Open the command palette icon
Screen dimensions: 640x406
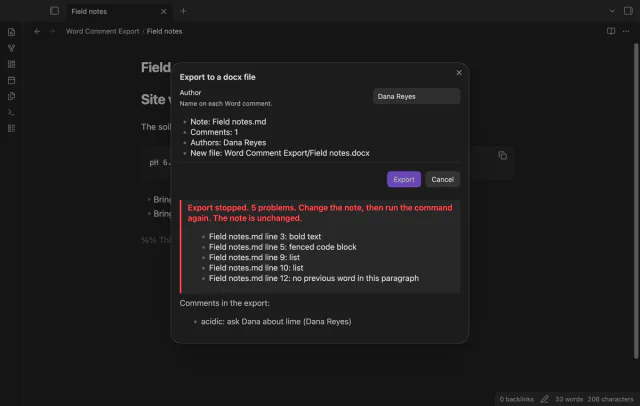[11, 112]
